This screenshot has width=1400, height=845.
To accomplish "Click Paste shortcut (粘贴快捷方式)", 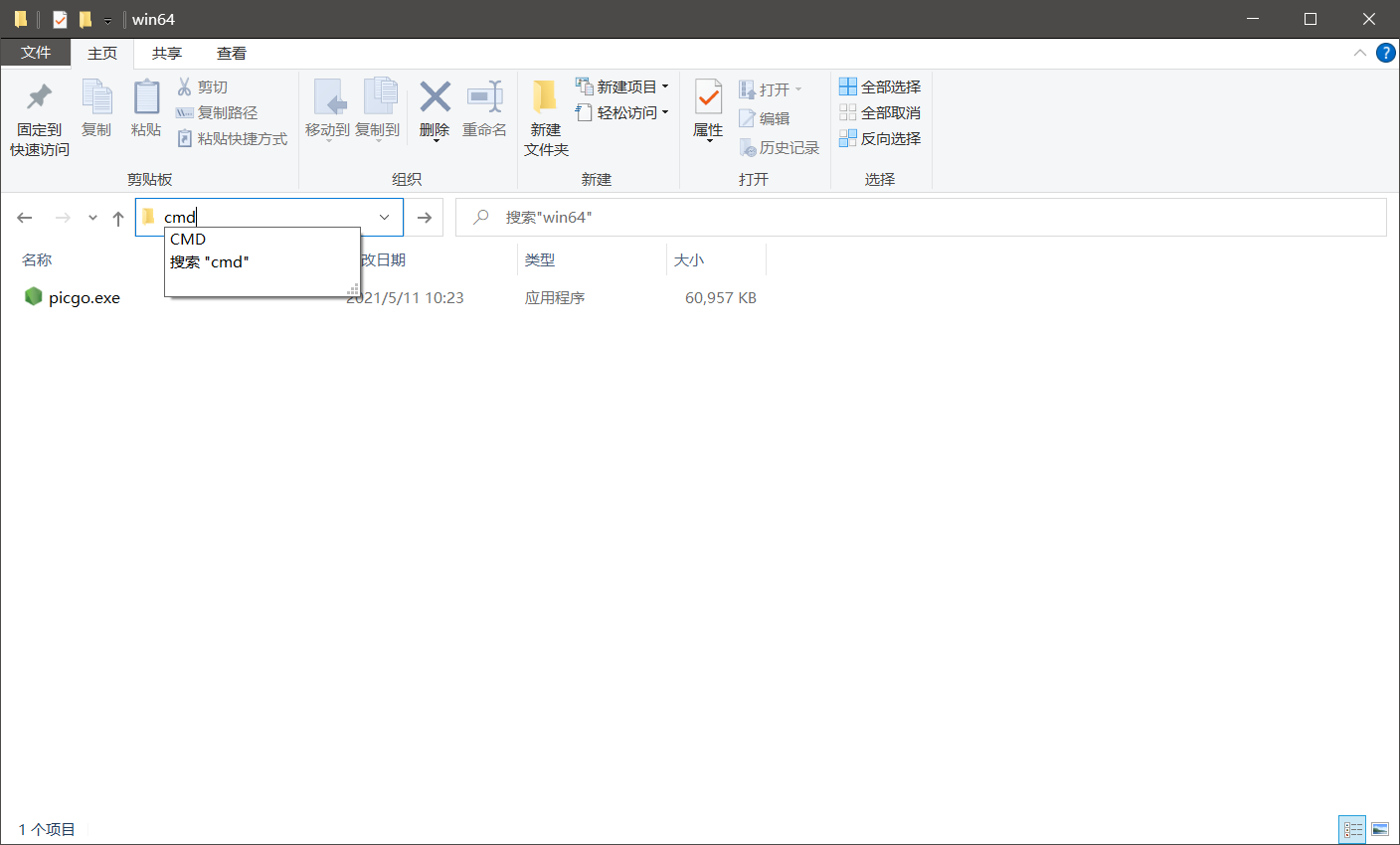I will [x=232, y=139].
